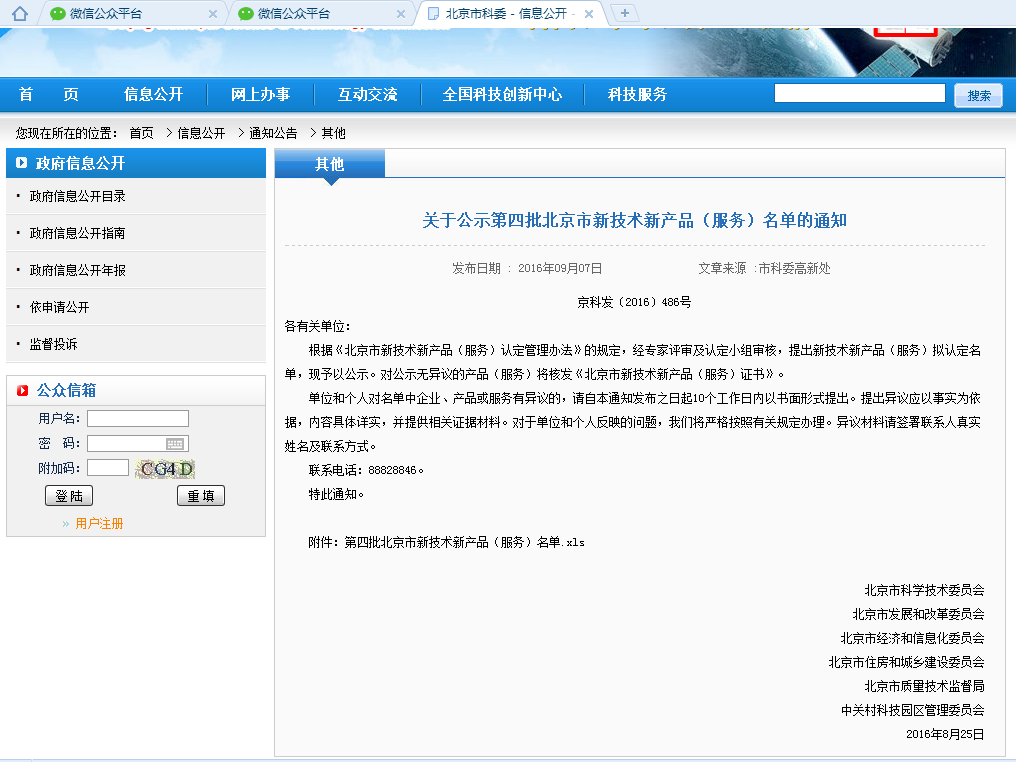Open the 首页 navigation menu item
The image size is (1016, 762).
46,93
